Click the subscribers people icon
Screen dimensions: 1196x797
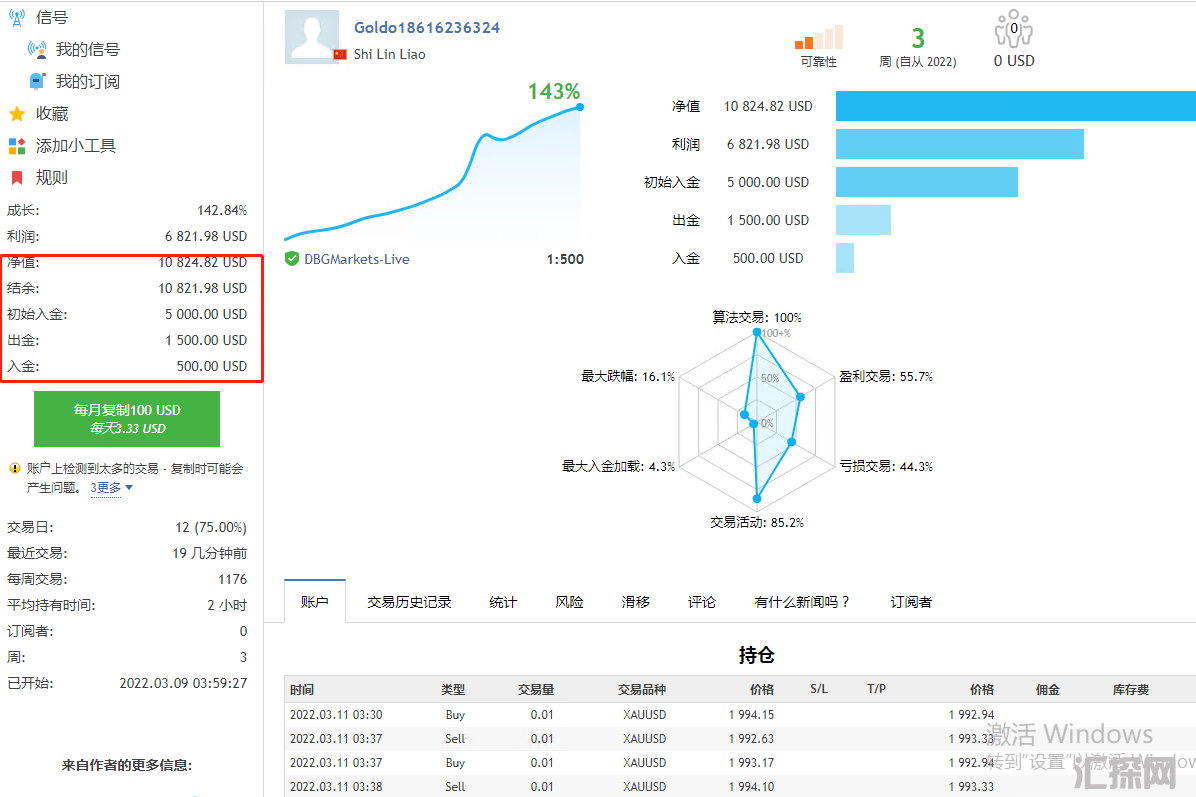(x=1013, y=29)
